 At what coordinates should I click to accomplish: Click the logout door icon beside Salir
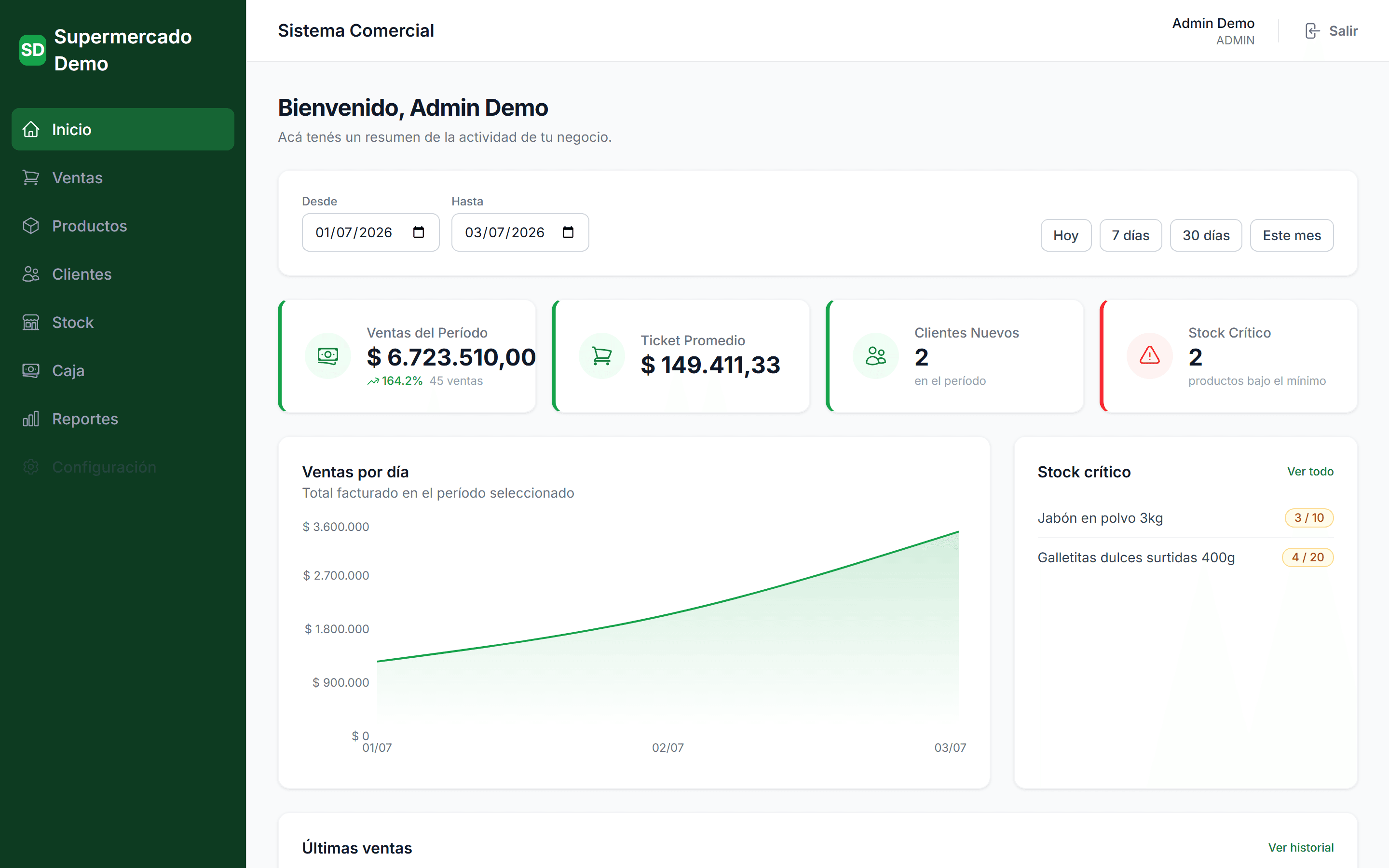tap(1312, 31)
